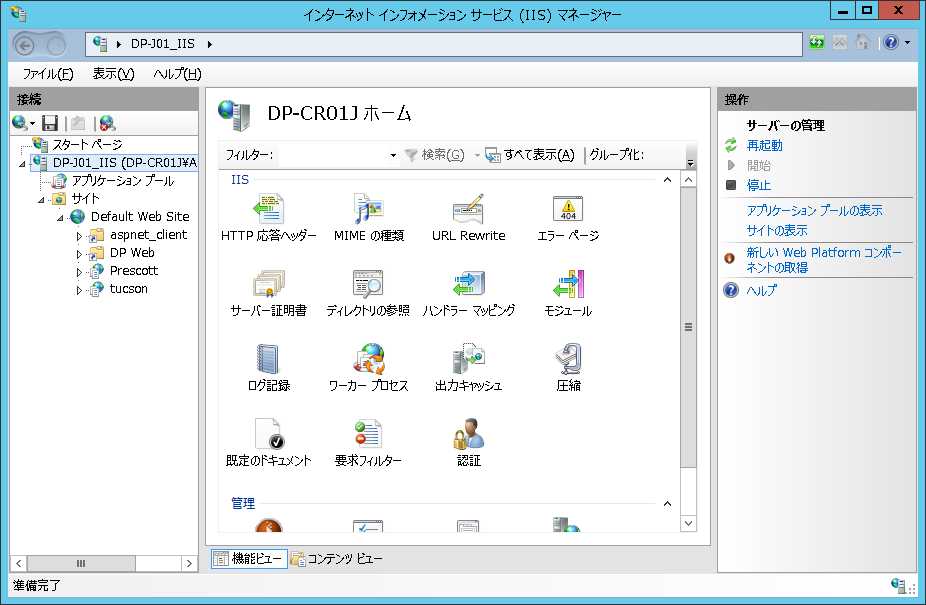This screenshot has height=605, width=926.
Task: Open the フィルター dropdown arrow
Action: pos(393,155)
